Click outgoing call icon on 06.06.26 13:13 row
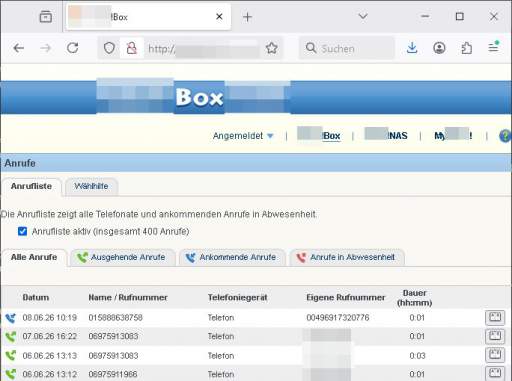The image size is (512, 381). pyautogui.click(x=10, y=356)
